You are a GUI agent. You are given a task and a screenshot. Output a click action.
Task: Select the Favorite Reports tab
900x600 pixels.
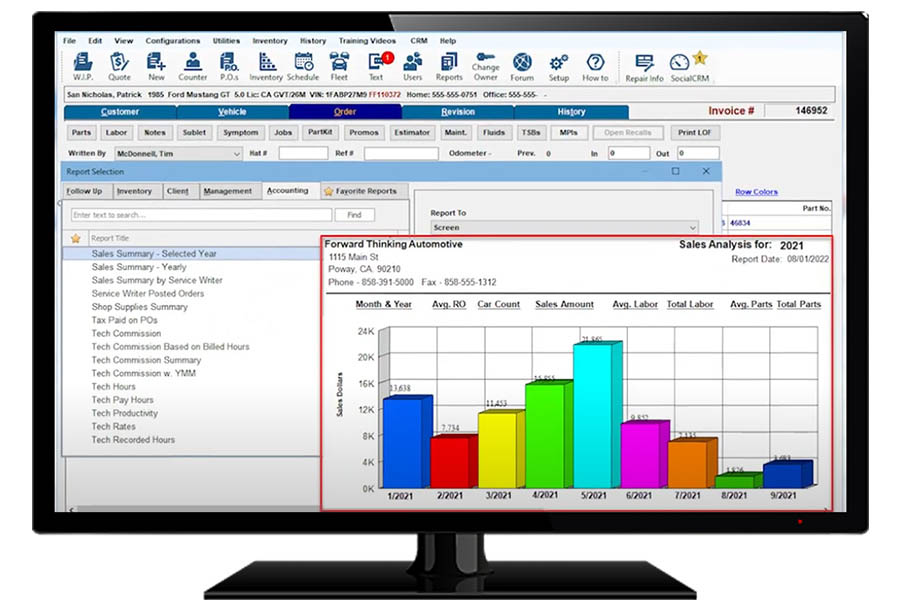pos(360,191)
